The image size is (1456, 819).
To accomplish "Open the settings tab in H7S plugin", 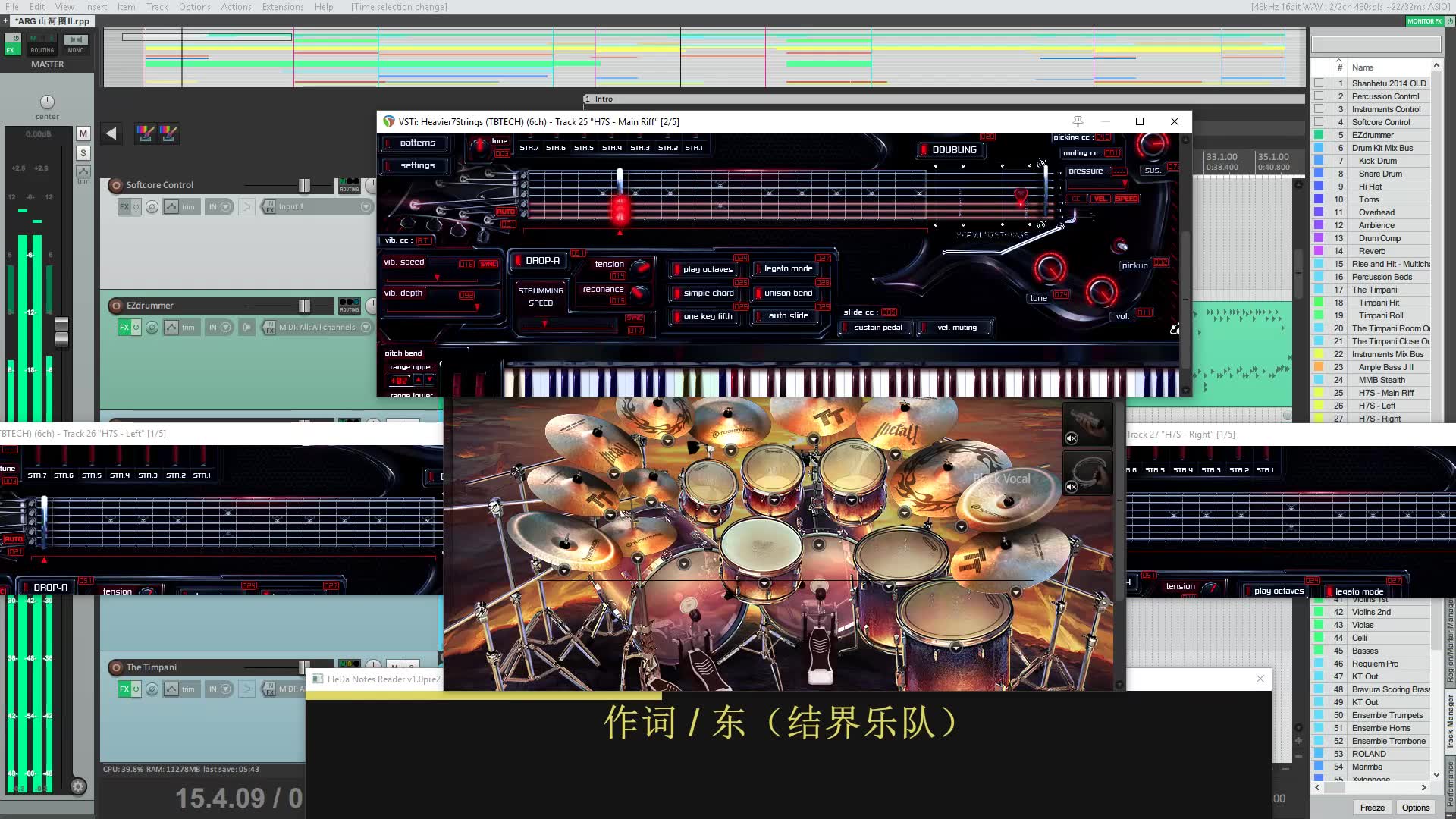I will pos(417,165).
